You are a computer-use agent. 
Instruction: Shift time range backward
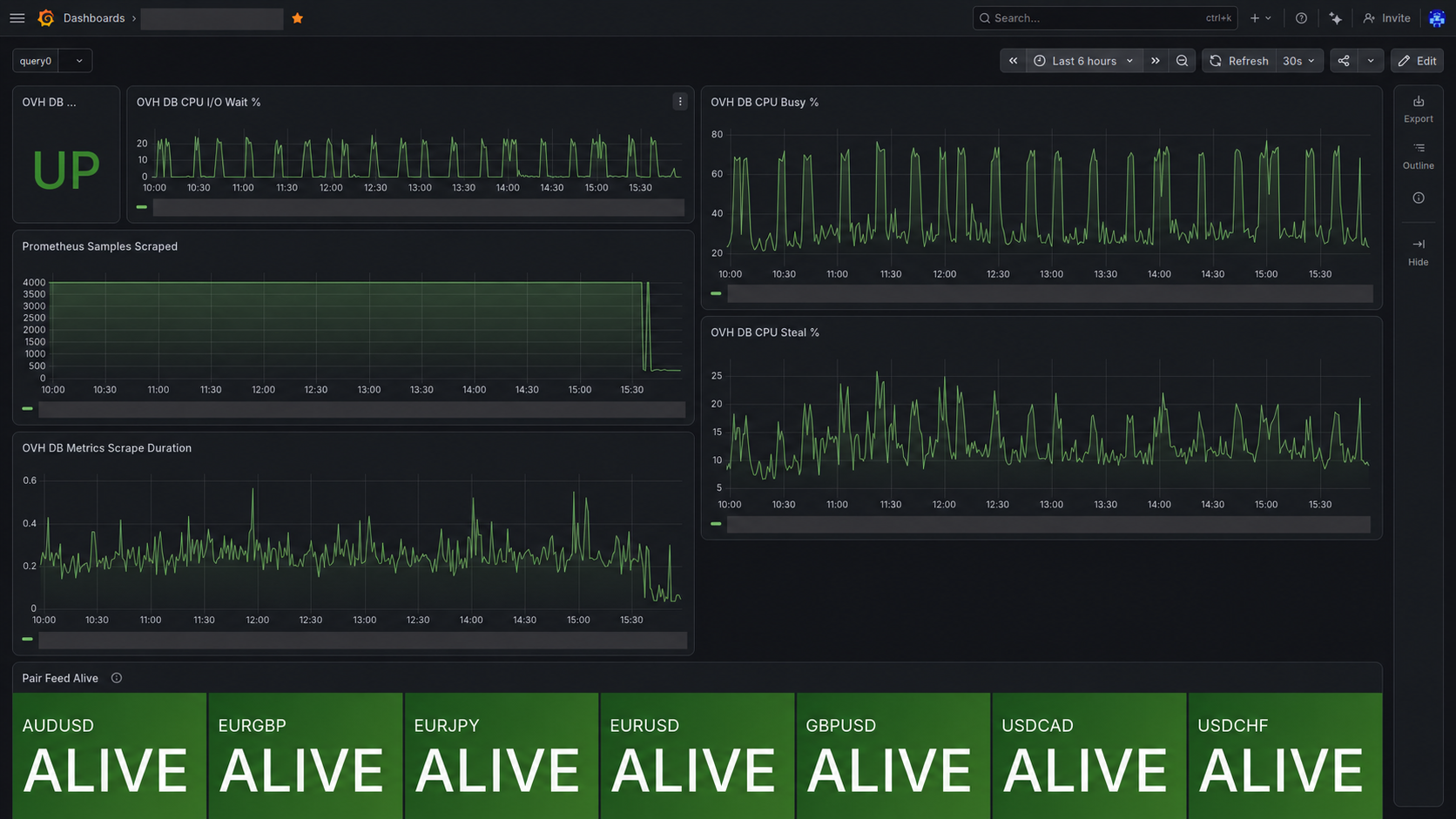pyautogui.click(x=1013, y=61)
